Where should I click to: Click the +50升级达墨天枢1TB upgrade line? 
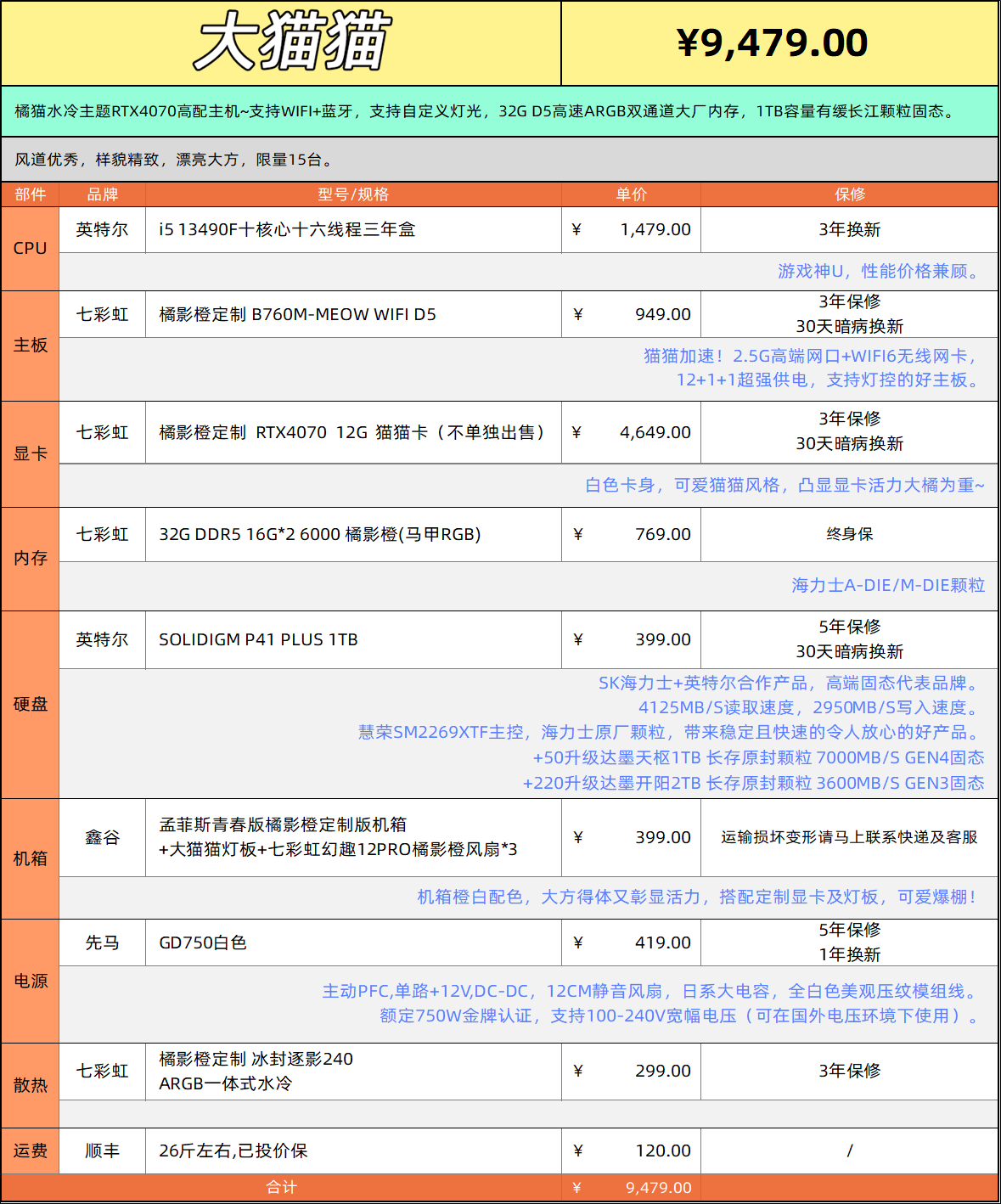point(758,757)
